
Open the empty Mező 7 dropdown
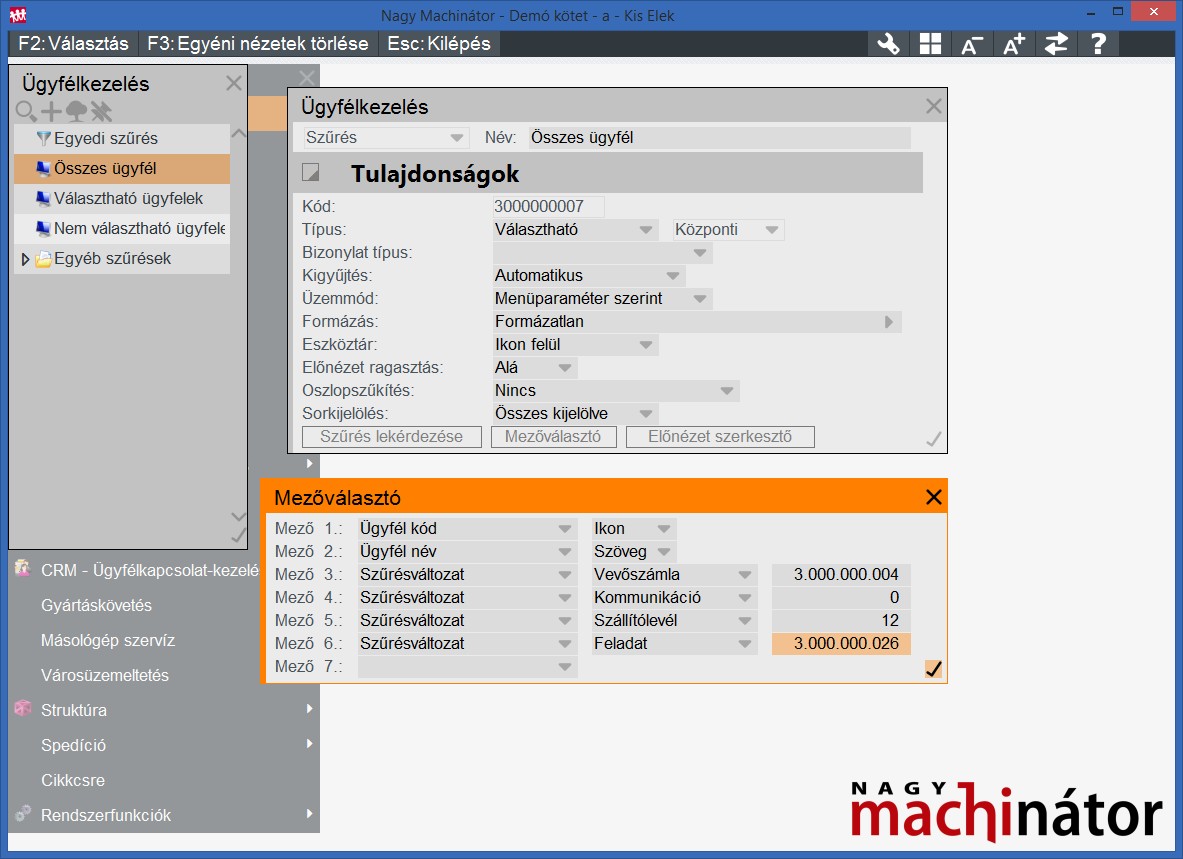tap(565, 667)
